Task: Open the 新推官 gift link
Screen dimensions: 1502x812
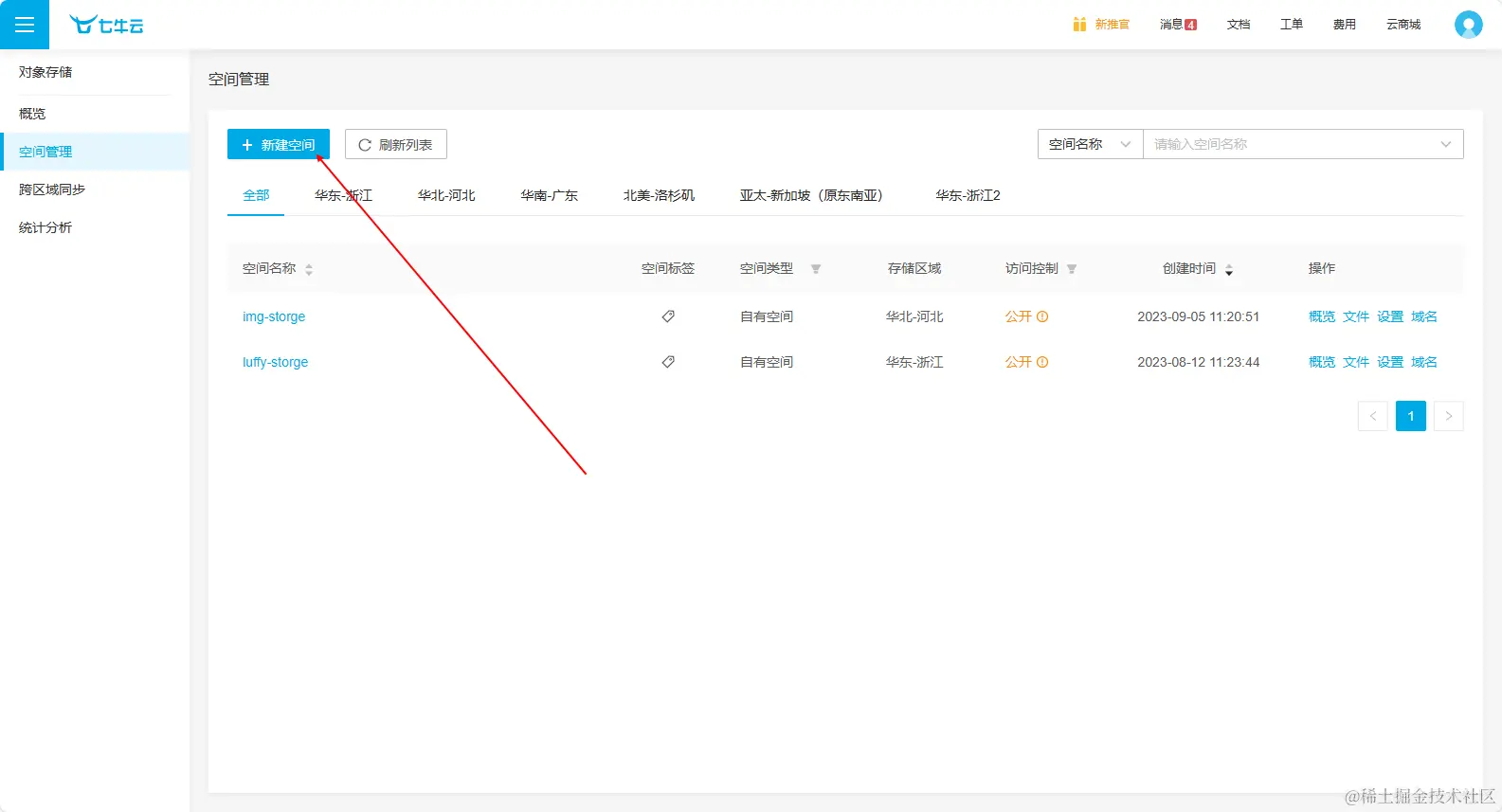Action: point(1101,25)
